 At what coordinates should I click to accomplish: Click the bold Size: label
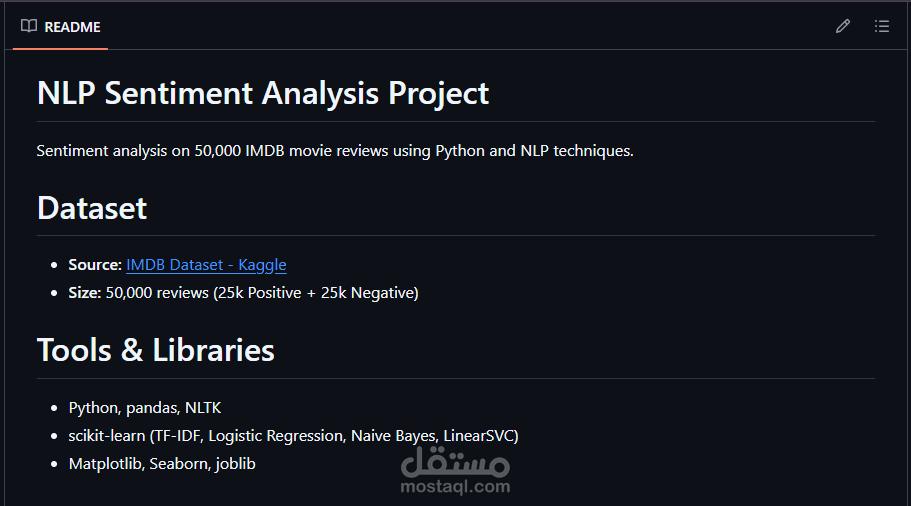(x=85, y=293)
